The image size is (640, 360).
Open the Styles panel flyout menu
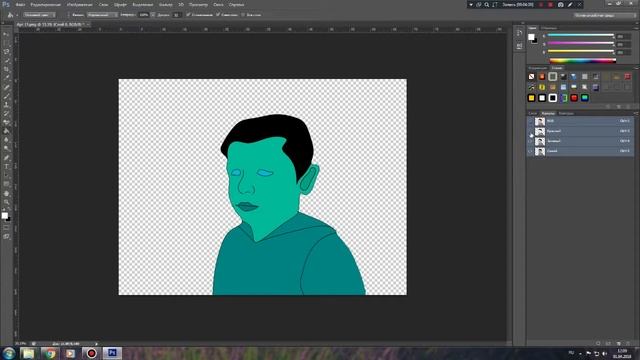click(x=636, y=68)
